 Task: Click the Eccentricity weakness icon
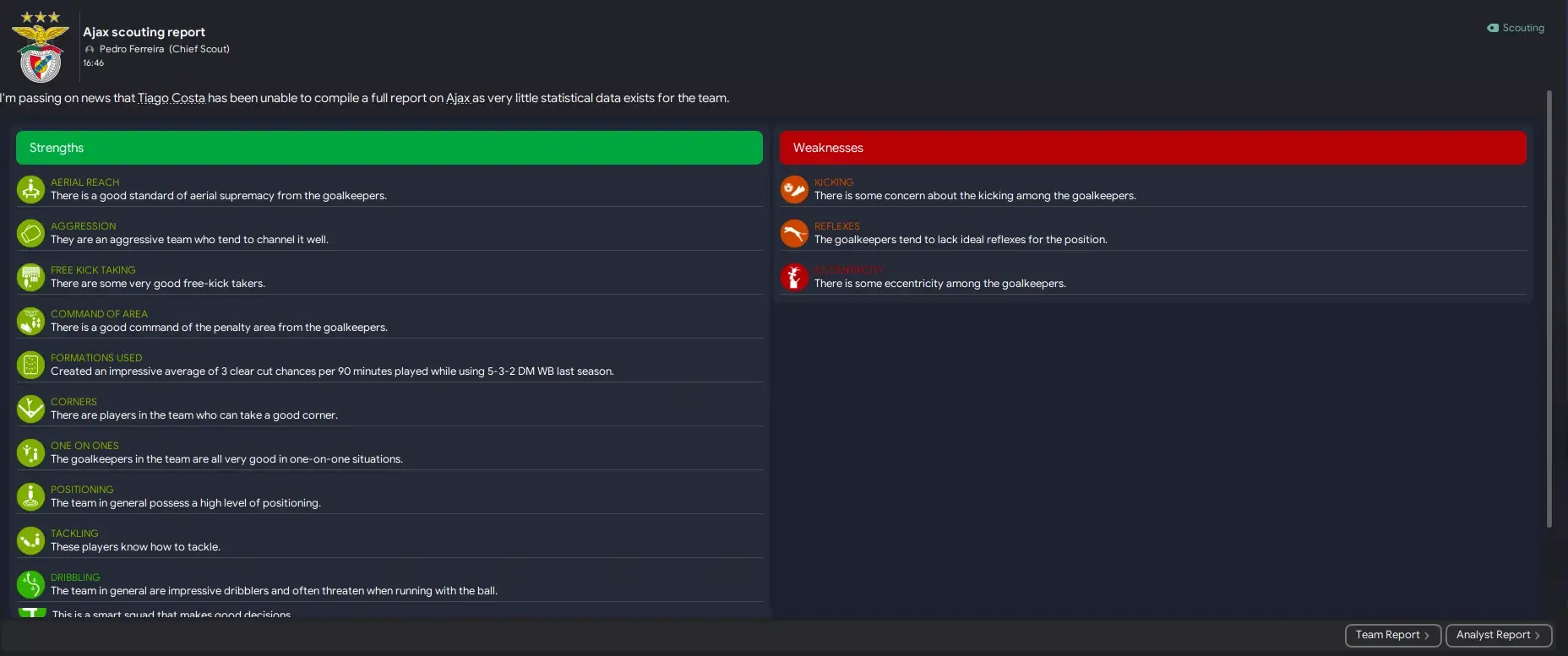pos(794,277)
